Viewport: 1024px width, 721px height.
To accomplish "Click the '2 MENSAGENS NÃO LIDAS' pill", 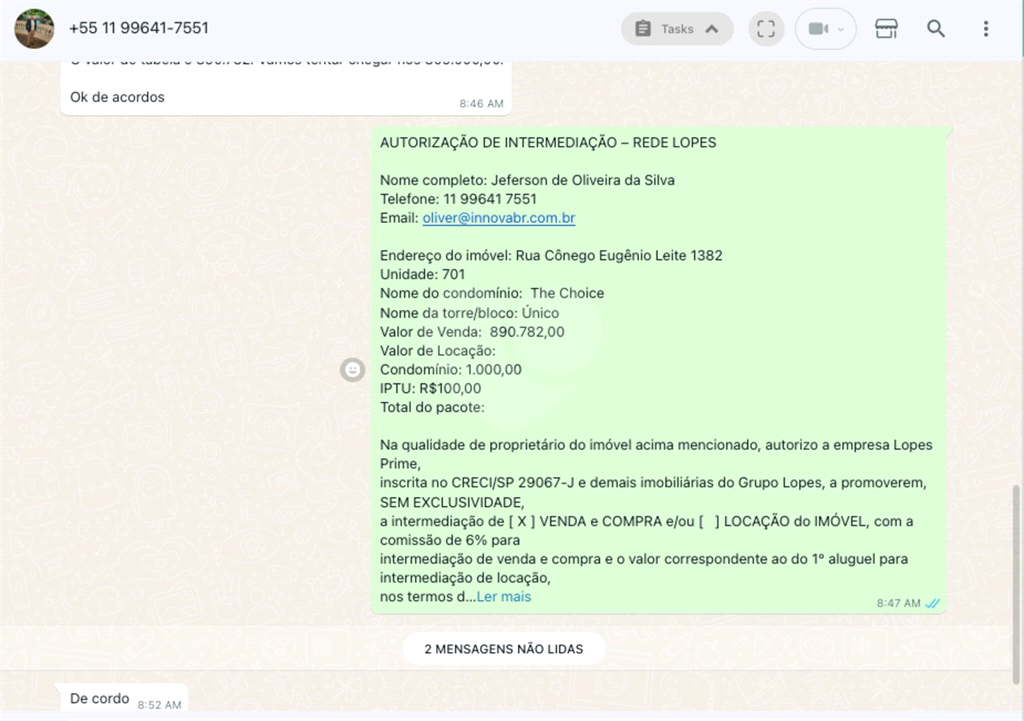I will 503,649.
